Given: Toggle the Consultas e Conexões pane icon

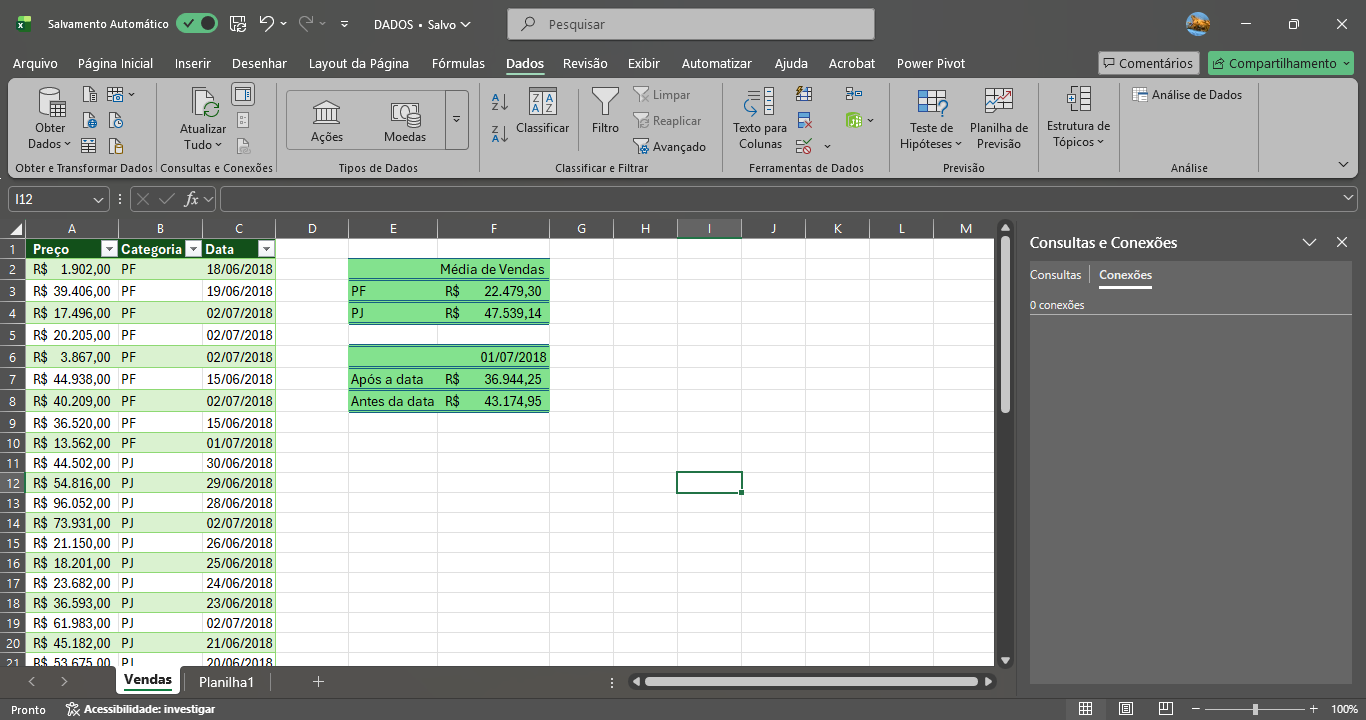Looking at the screenshot, I should 242,95.
